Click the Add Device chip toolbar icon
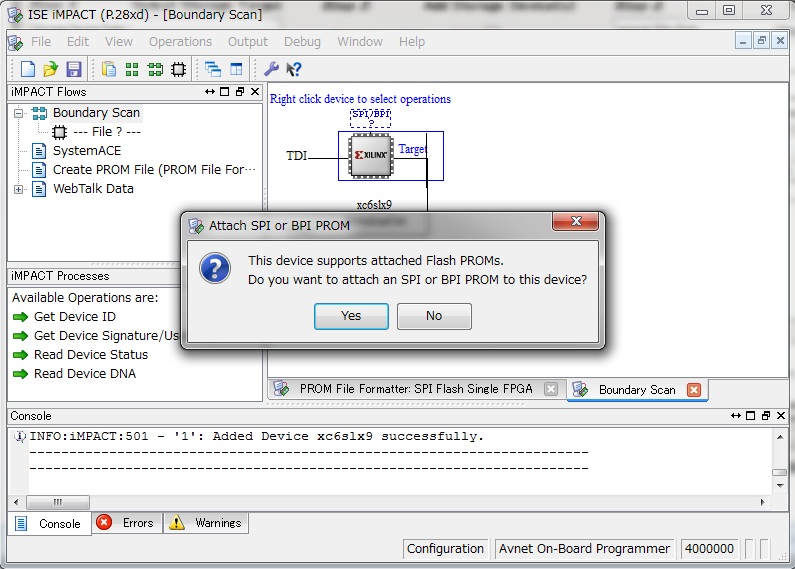795x569 pixels. click(x=178, y=69)
